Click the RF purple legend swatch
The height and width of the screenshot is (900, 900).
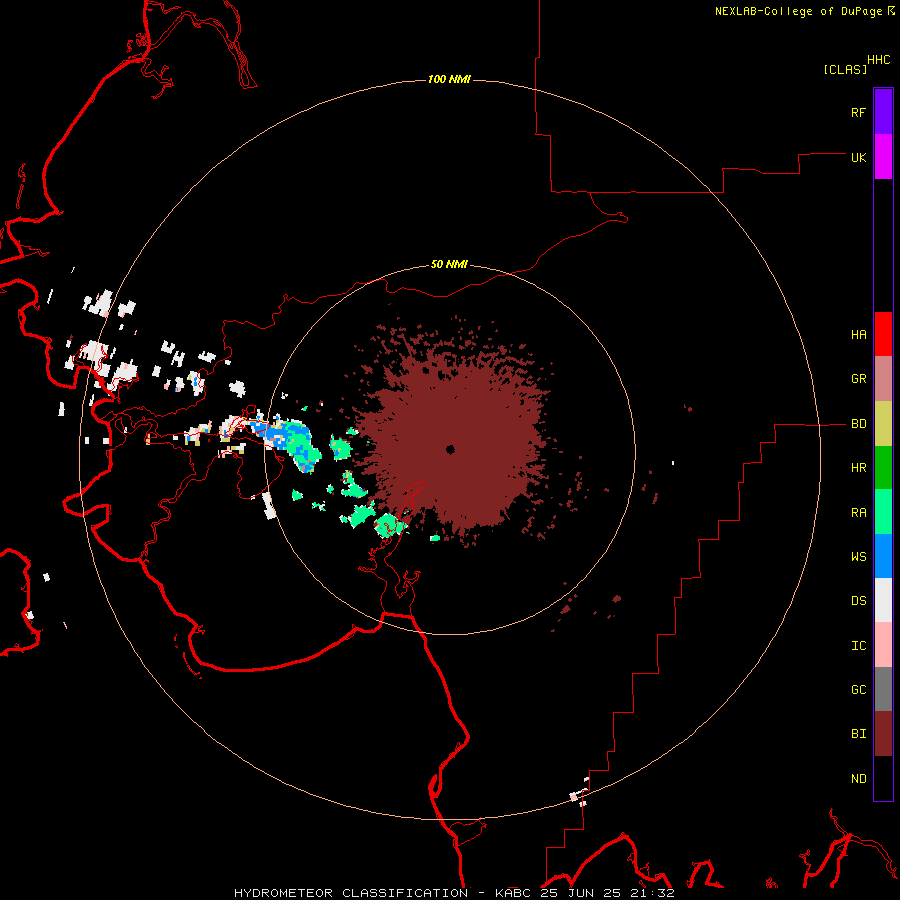tap(883, 112)
